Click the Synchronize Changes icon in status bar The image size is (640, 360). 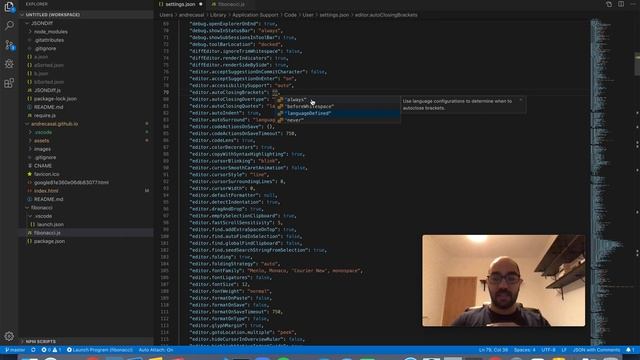[33, 350]
